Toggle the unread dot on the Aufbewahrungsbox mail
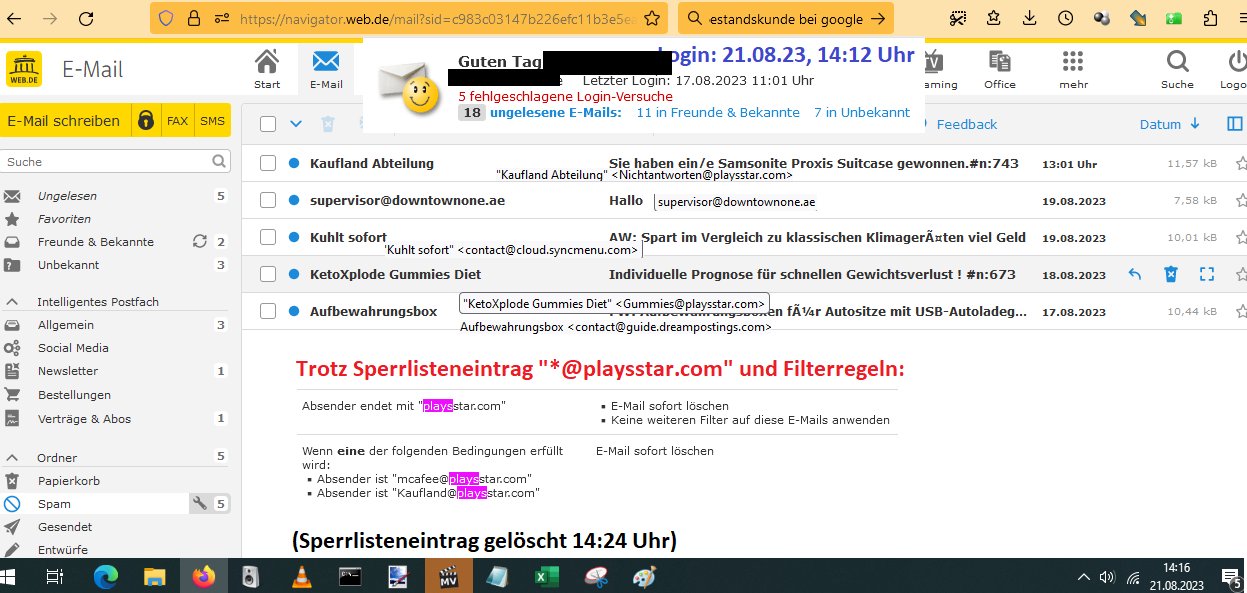 tap(294, 311)
